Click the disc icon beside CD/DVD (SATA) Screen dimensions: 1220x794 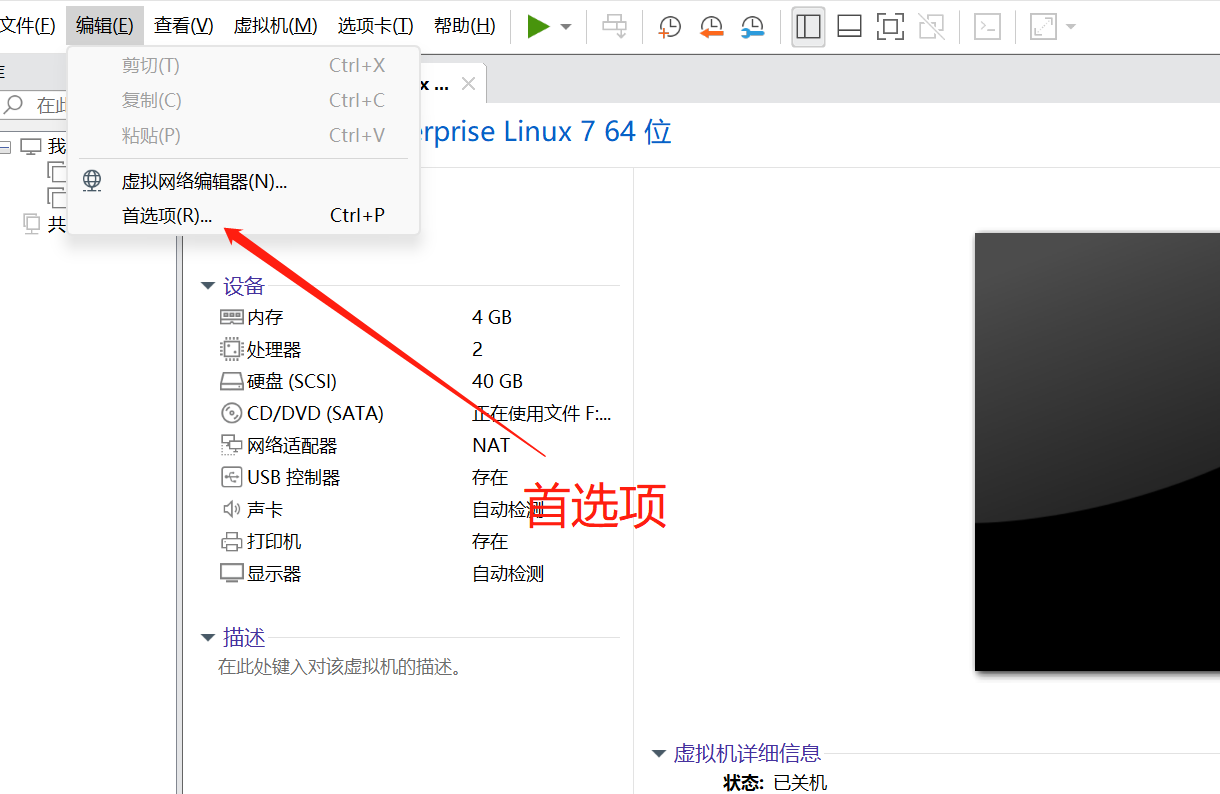pyautogui.click(x=231, y=413)
